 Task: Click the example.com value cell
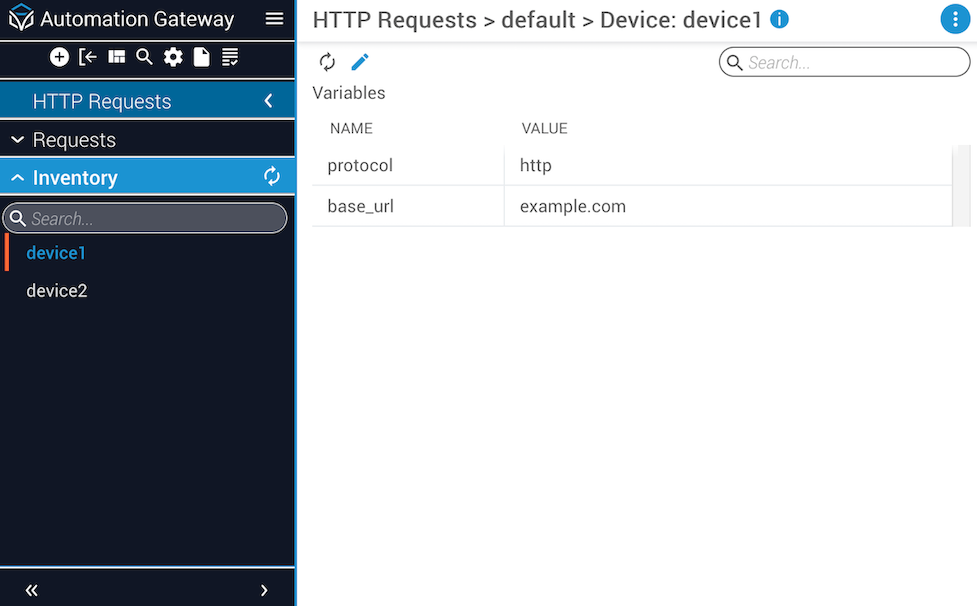(728, 206)
